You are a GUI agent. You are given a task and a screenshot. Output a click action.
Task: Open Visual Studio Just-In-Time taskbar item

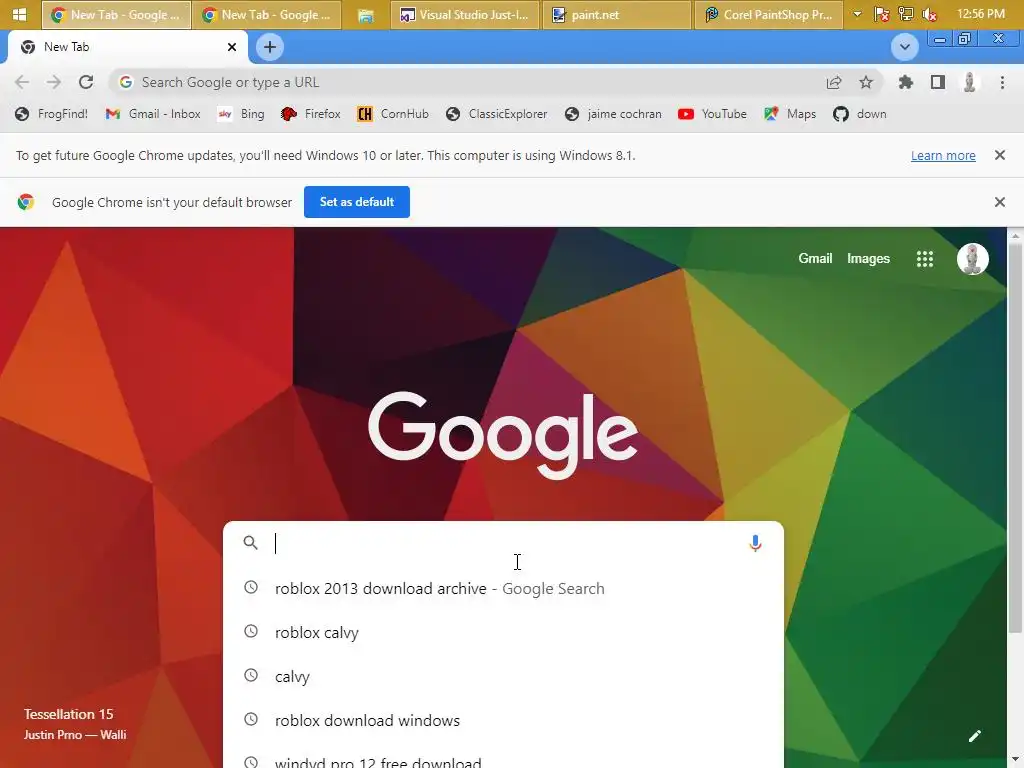(x=465, y=14)
